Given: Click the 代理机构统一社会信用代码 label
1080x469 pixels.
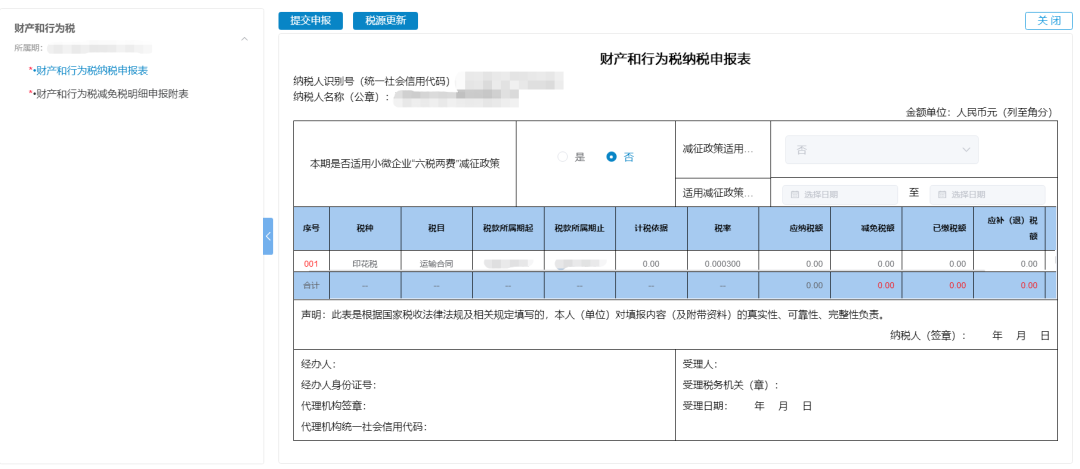Looking at the screenshot, I should [364, 426].
